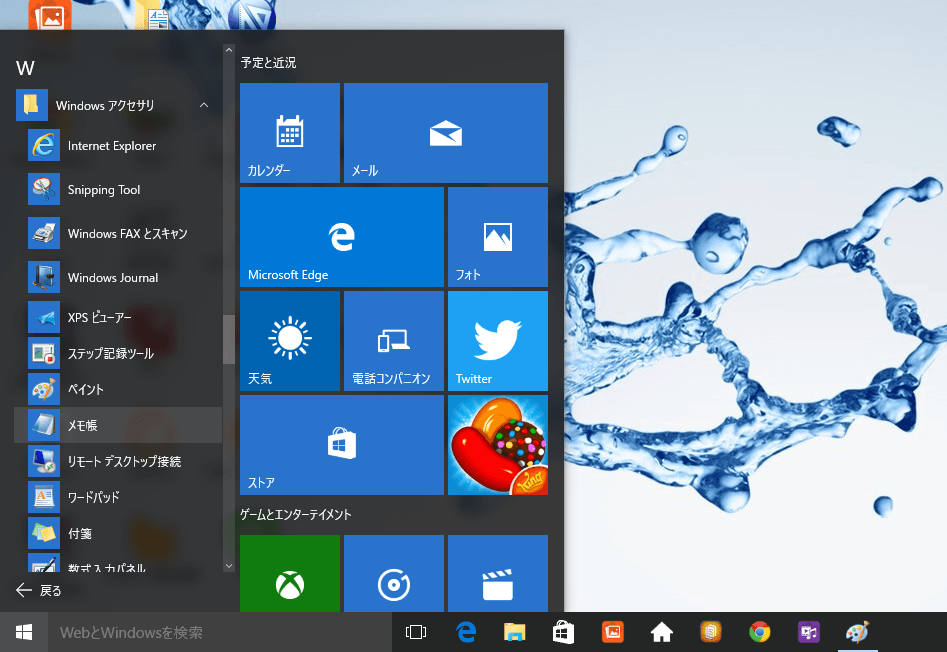Open Edge from the taskbar
Screen dimensions: 947x652
coord(466,632)
